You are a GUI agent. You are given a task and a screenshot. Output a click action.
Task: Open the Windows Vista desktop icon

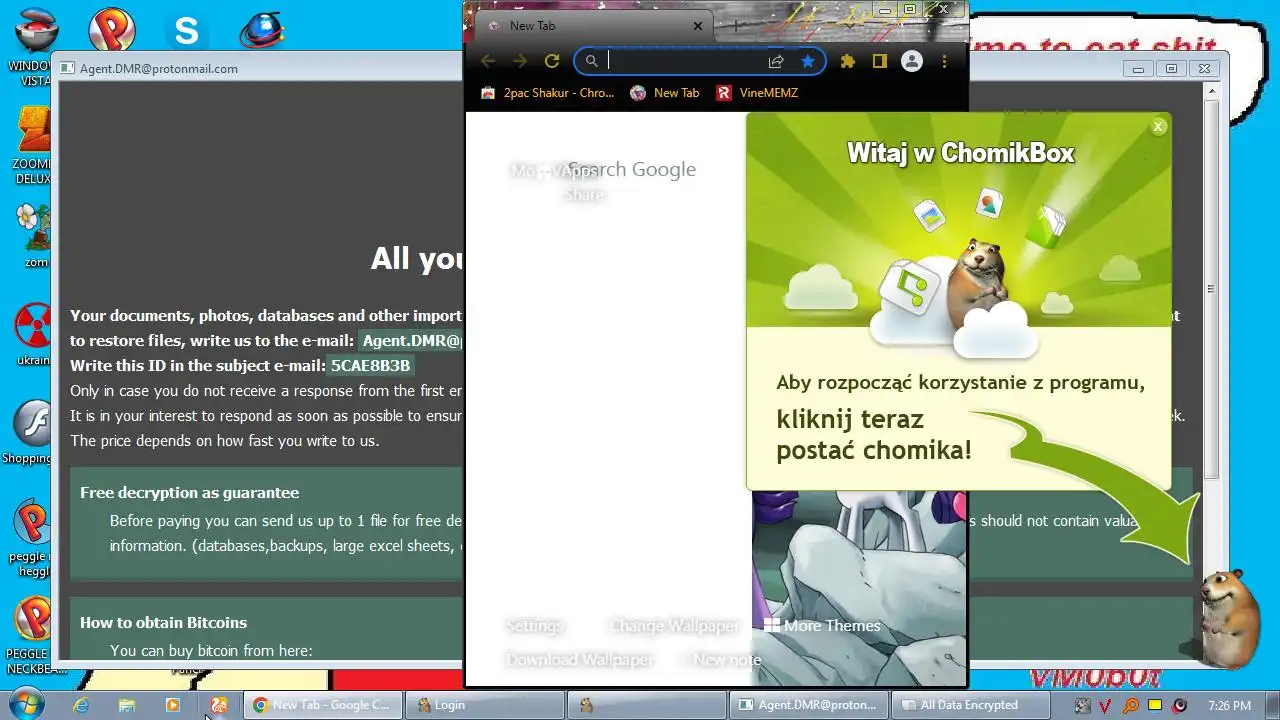click(35, 45)
